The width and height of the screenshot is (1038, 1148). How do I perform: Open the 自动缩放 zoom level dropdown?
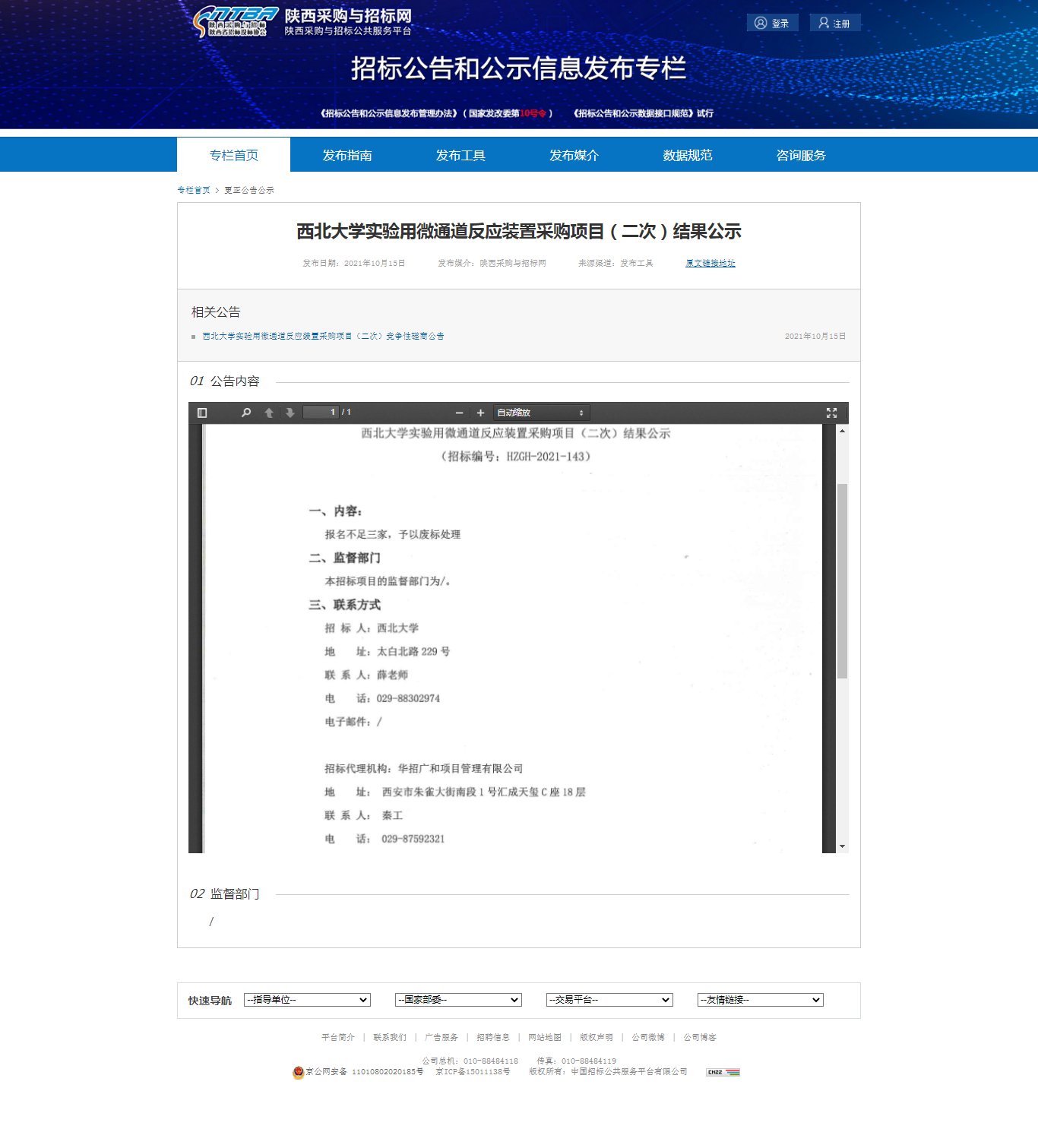click(540, 413)
